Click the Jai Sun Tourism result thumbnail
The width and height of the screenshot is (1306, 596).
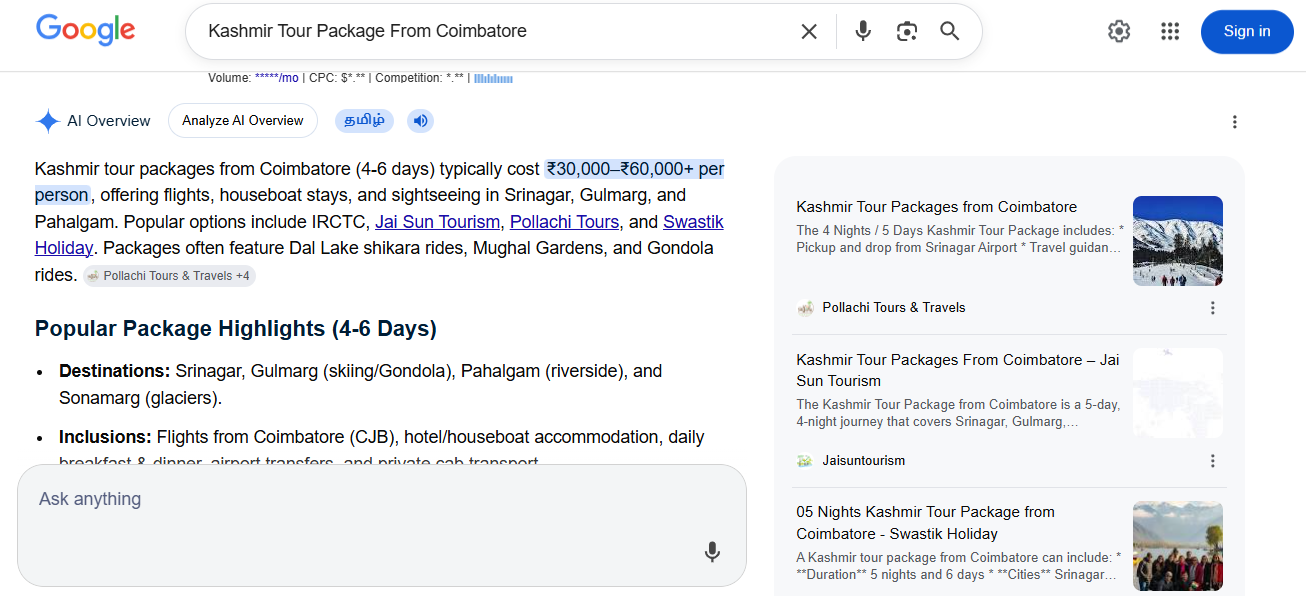tap(1177, 393)
